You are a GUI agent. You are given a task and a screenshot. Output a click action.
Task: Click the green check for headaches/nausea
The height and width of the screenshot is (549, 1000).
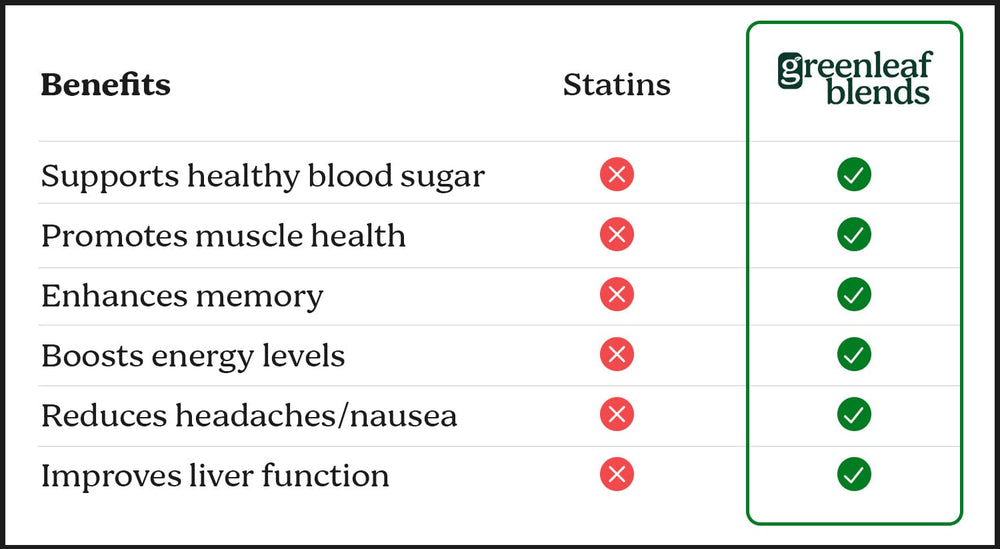pyautogui.click(x=854, y=414)
